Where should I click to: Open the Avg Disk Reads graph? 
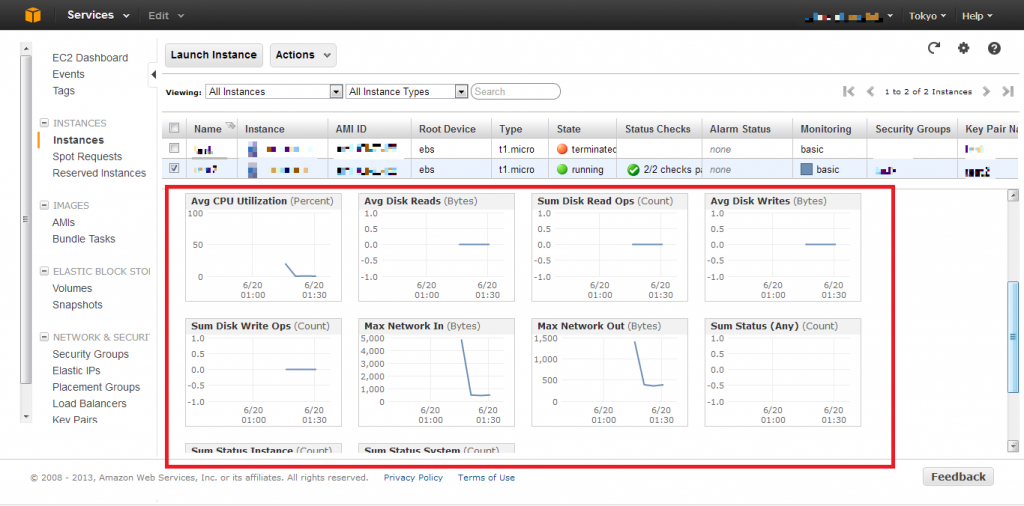pyautogui.click(x=436, y=247)
